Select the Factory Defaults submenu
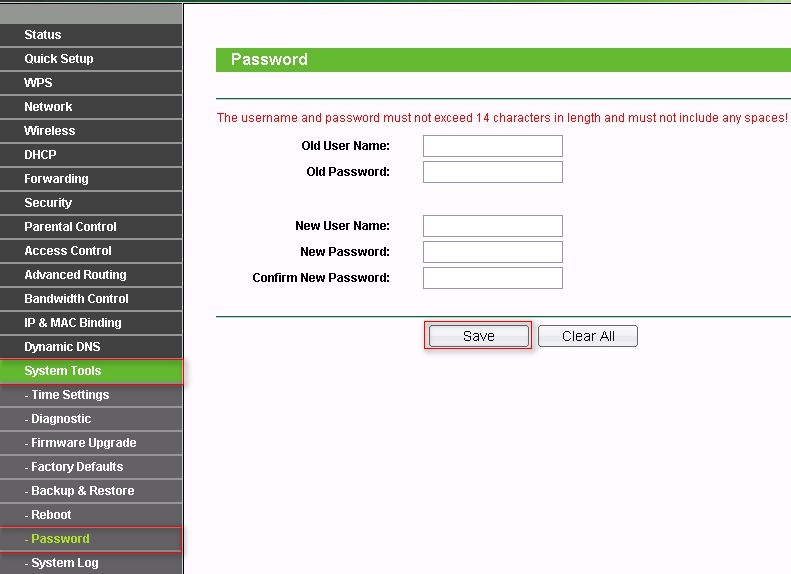This screenshot has height=574, width=791. (91, 467)
